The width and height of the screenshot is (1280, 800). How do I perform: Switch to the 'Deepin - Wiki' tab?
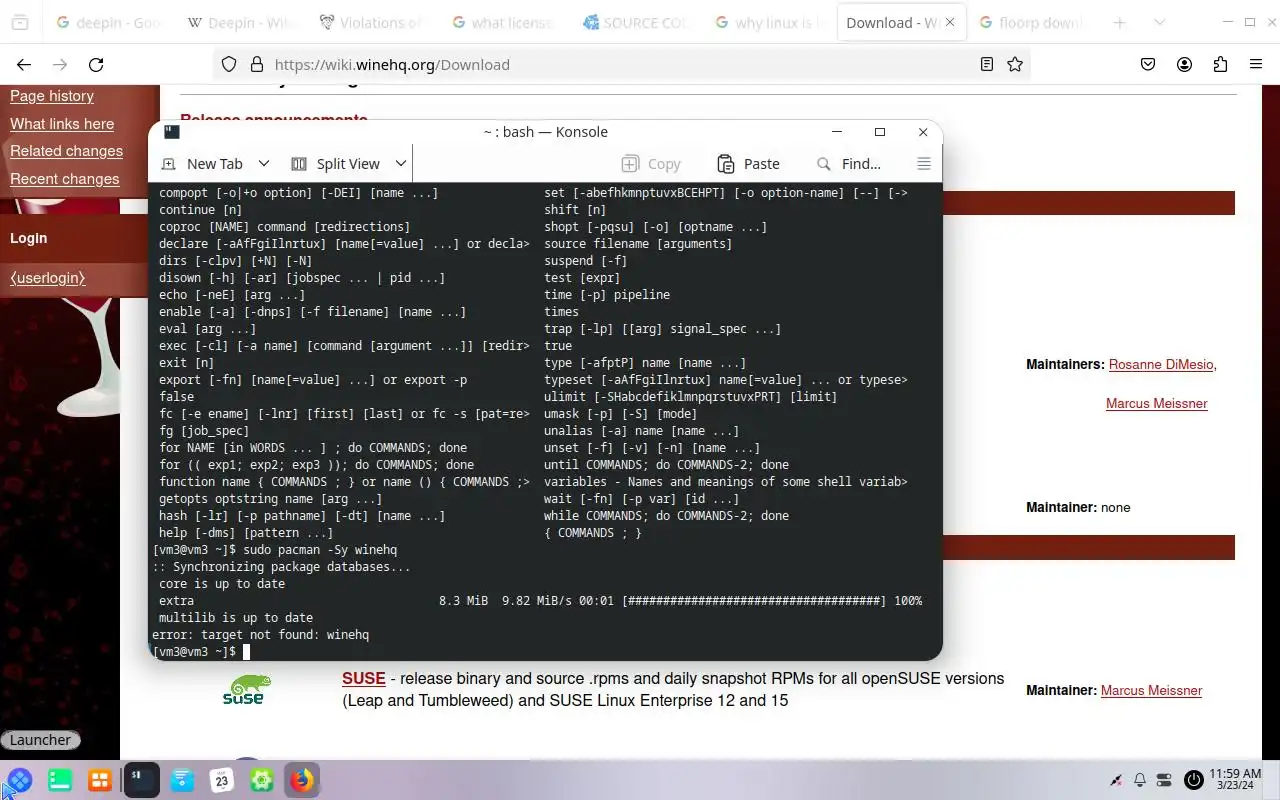click(x=239, y=22)
